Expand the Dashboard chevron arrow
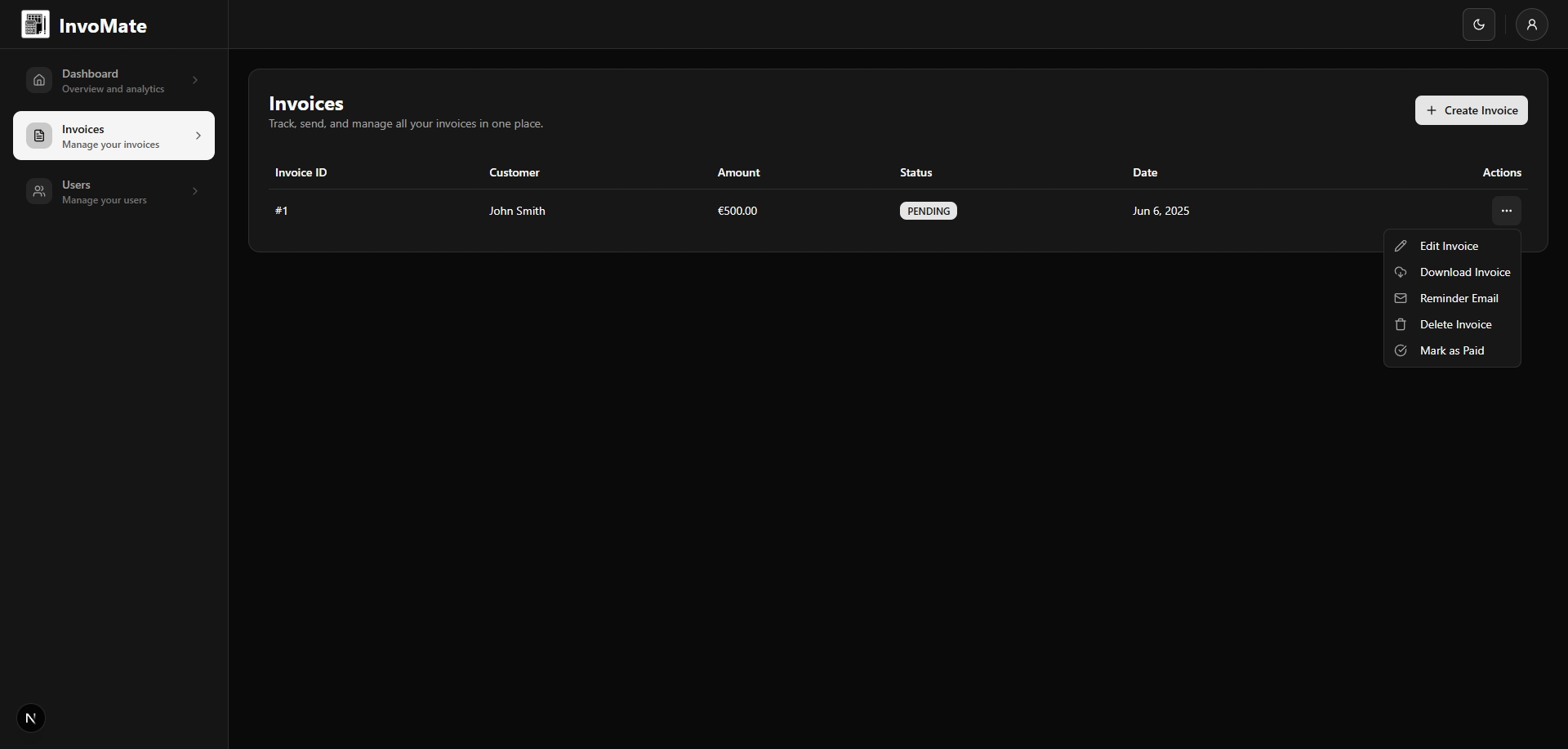Screen dimensions: 1568x749 point(195,80)
